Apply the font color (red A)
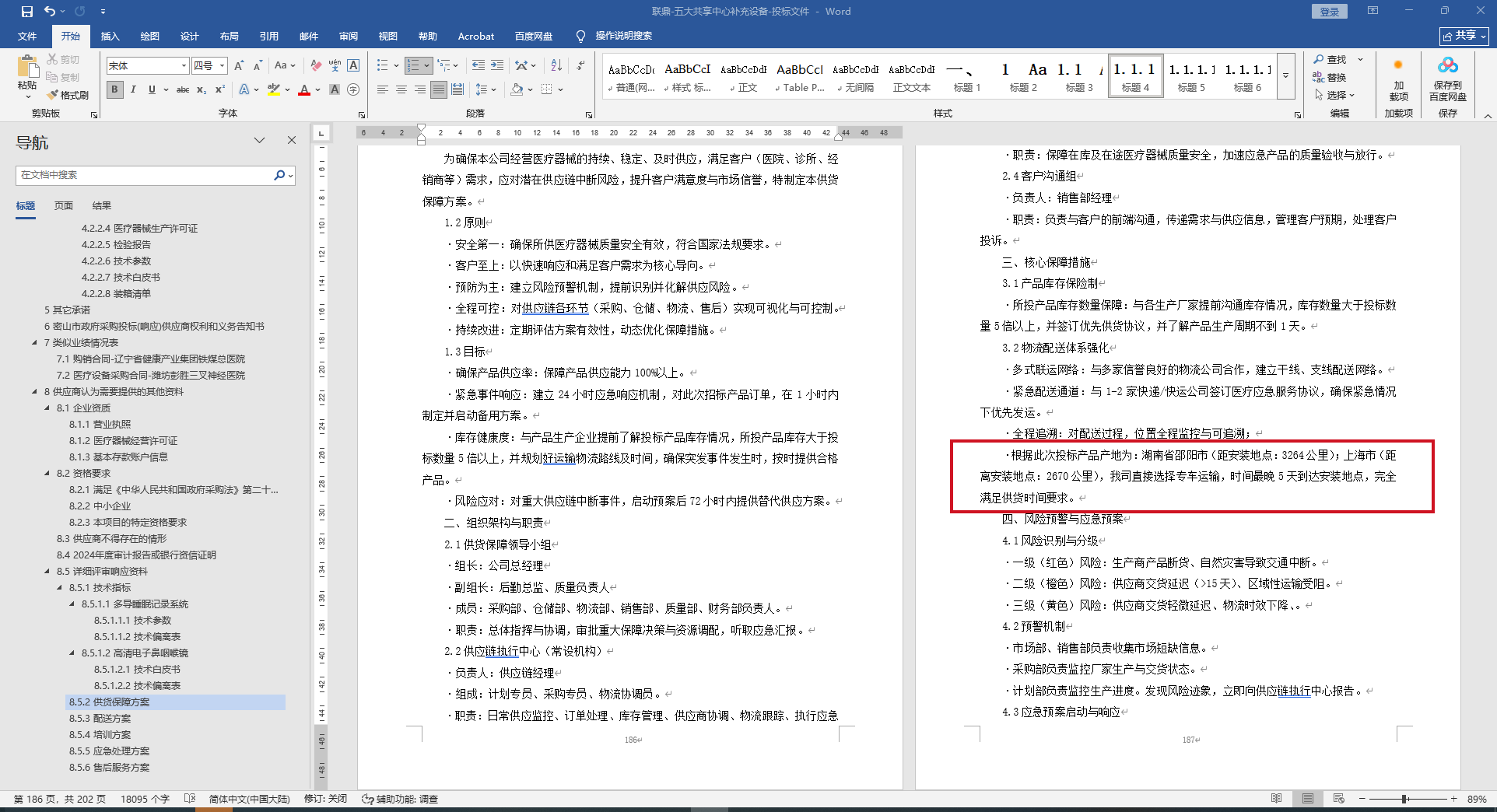This screenshot has width=1497, height=812. point(303,89)
